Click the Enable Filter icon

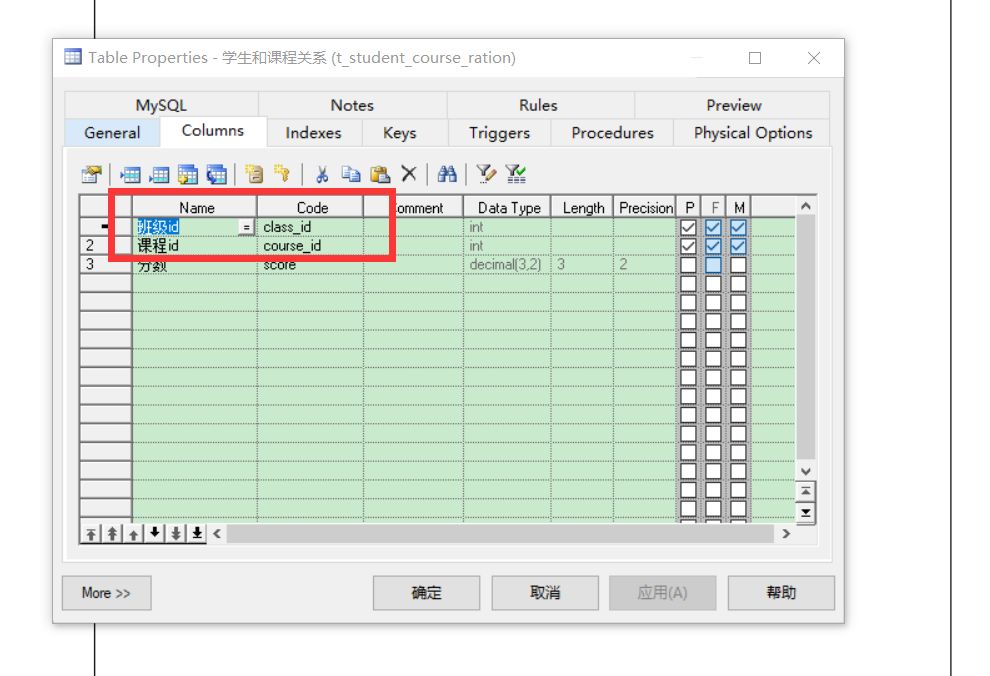coord(516,174)
